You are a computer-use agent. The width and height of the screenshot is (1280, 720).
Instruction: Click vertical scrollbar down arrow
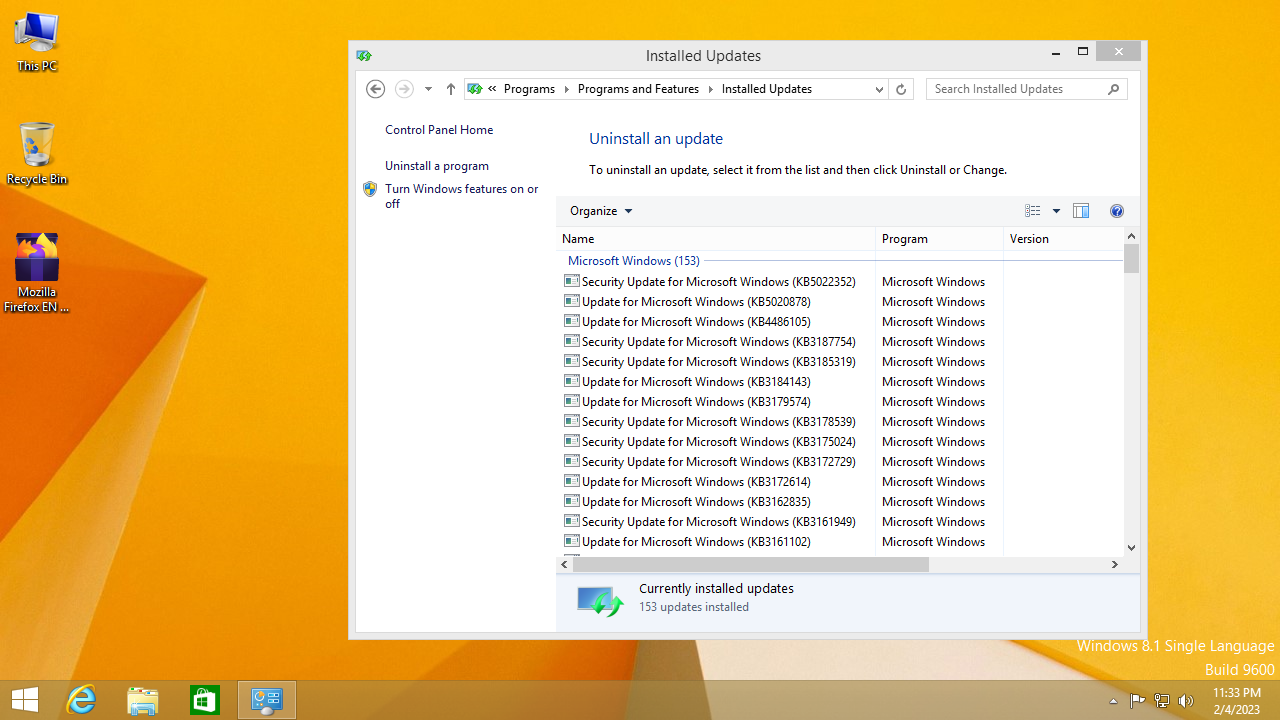[x=1131, y=547]
